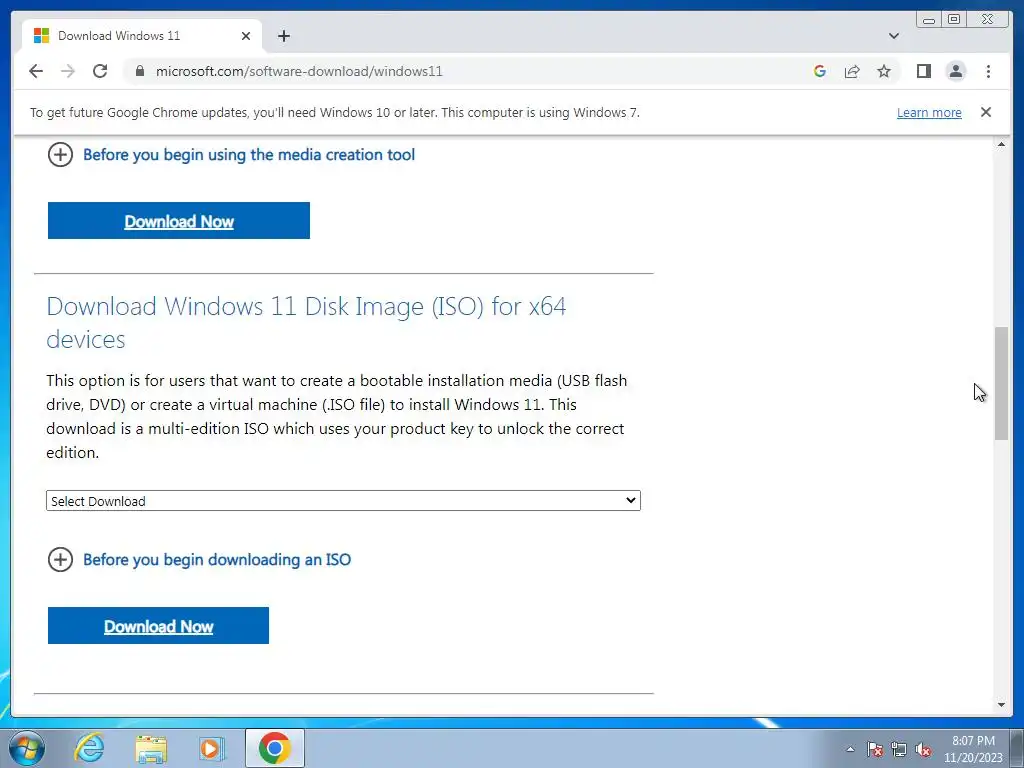
Task: Dismiss the Chrome update notification bar
Action: pos(985,112)
